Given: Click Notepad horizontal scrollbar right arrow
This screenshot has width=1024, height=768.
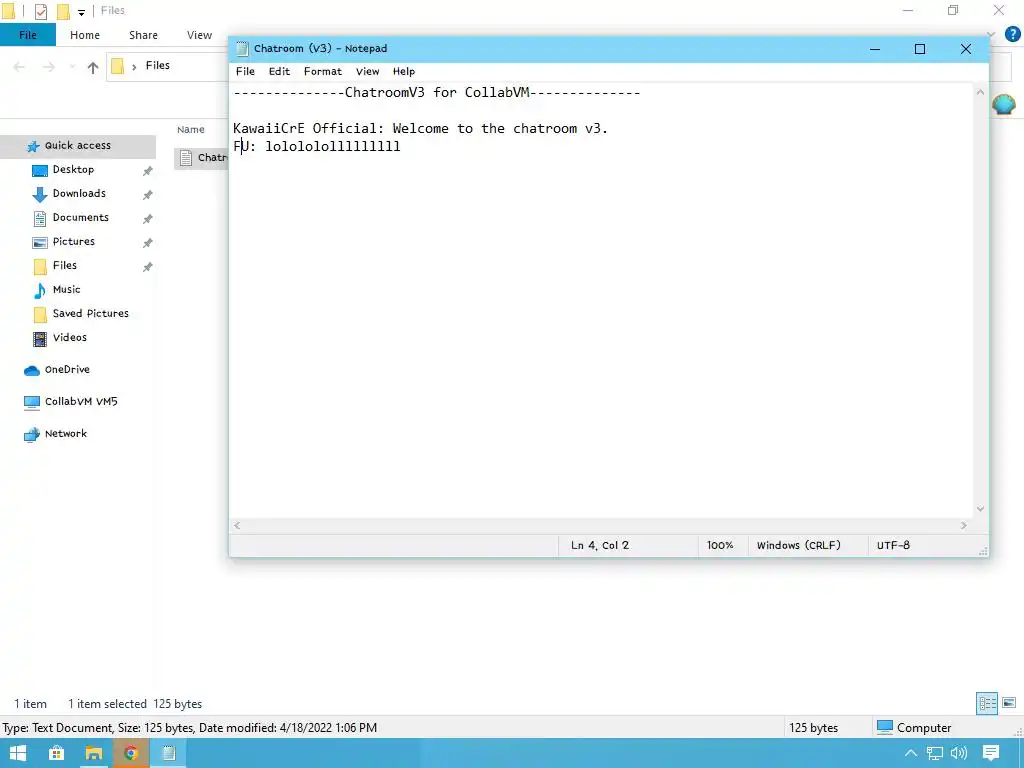Looking at the screenshot, I should [x=964, y=526].
